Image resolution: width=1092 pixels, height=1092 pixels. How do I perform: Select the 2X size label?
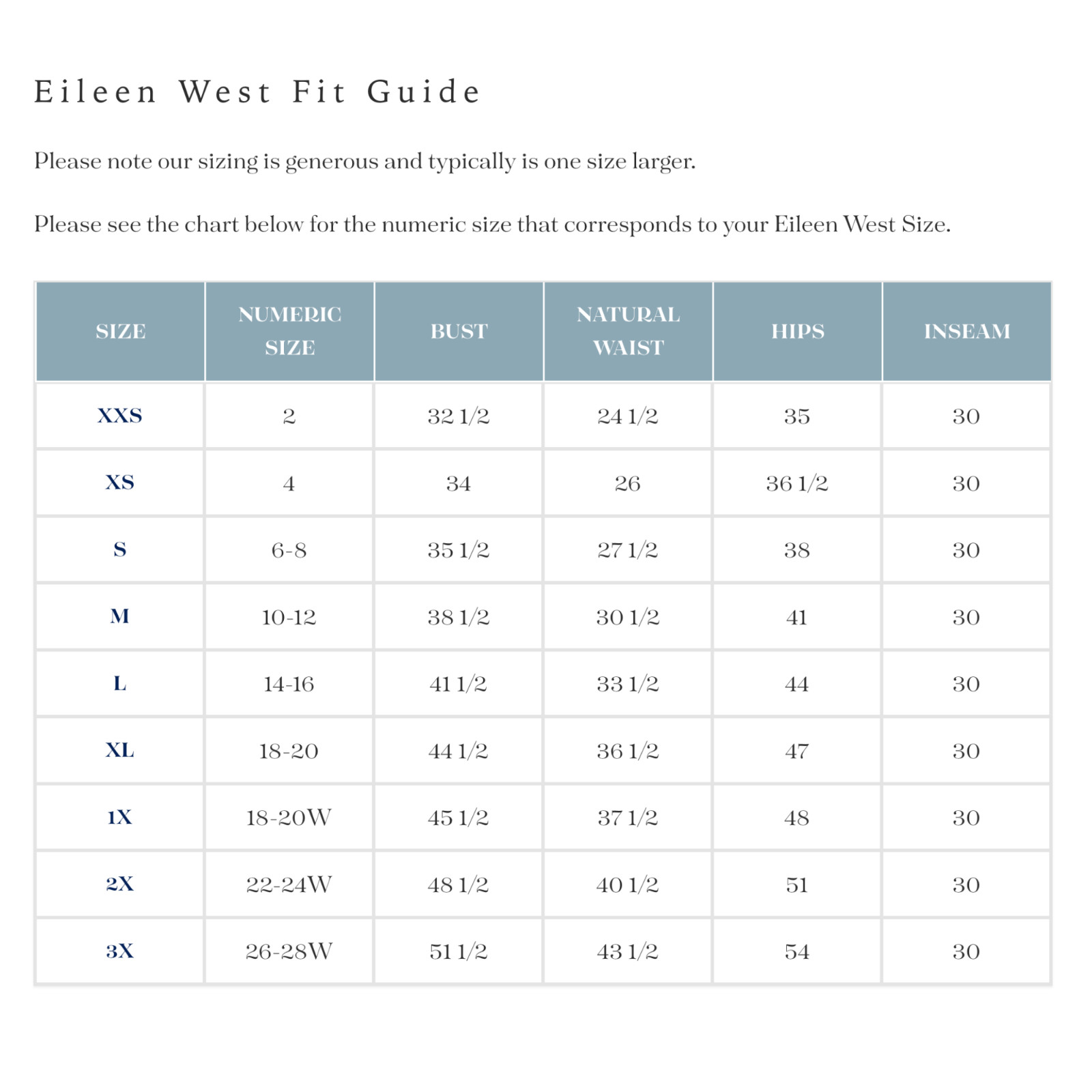click(120, 884)
